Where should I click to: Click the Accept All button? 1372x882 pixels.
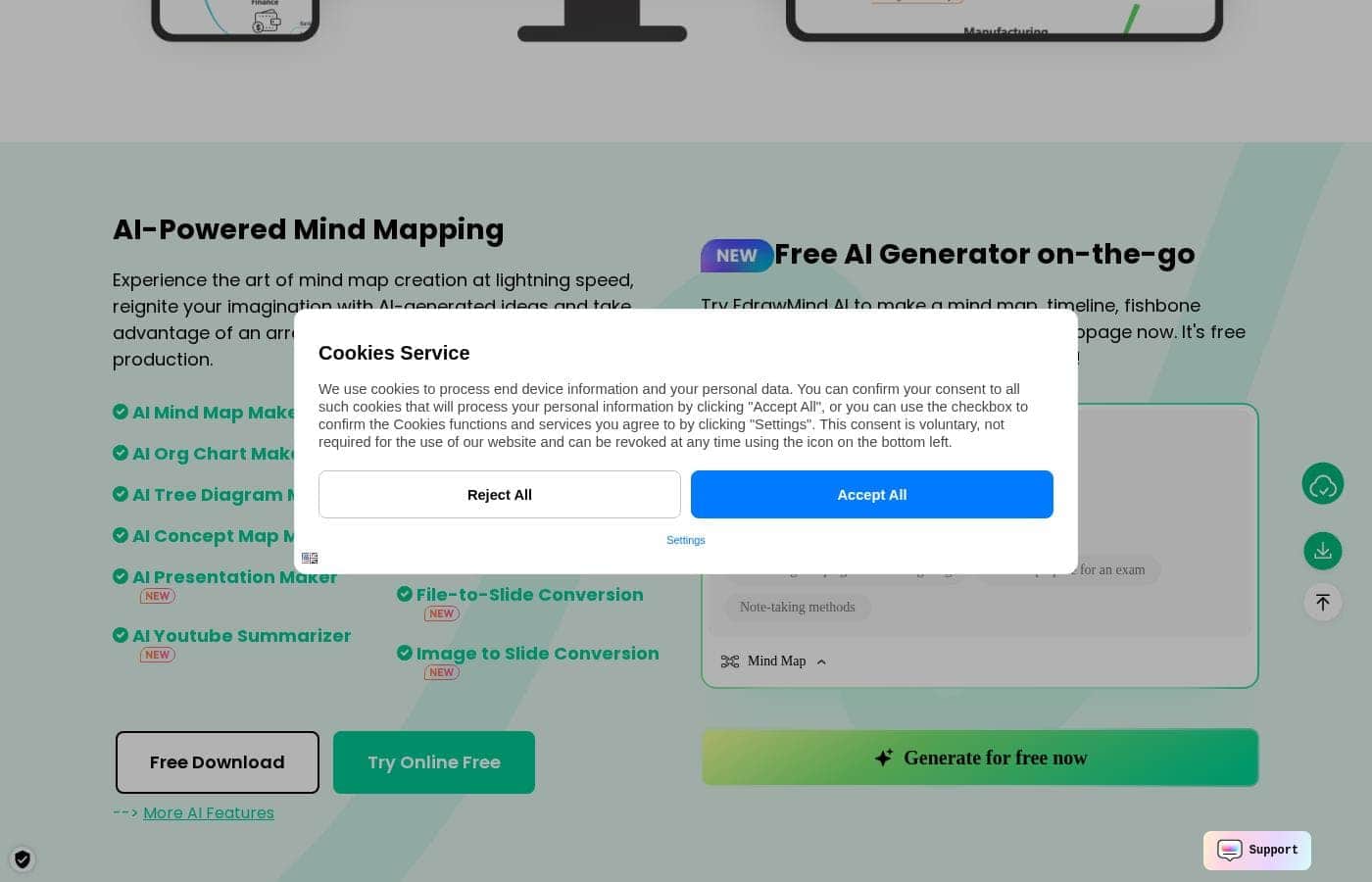coord(872,495)
